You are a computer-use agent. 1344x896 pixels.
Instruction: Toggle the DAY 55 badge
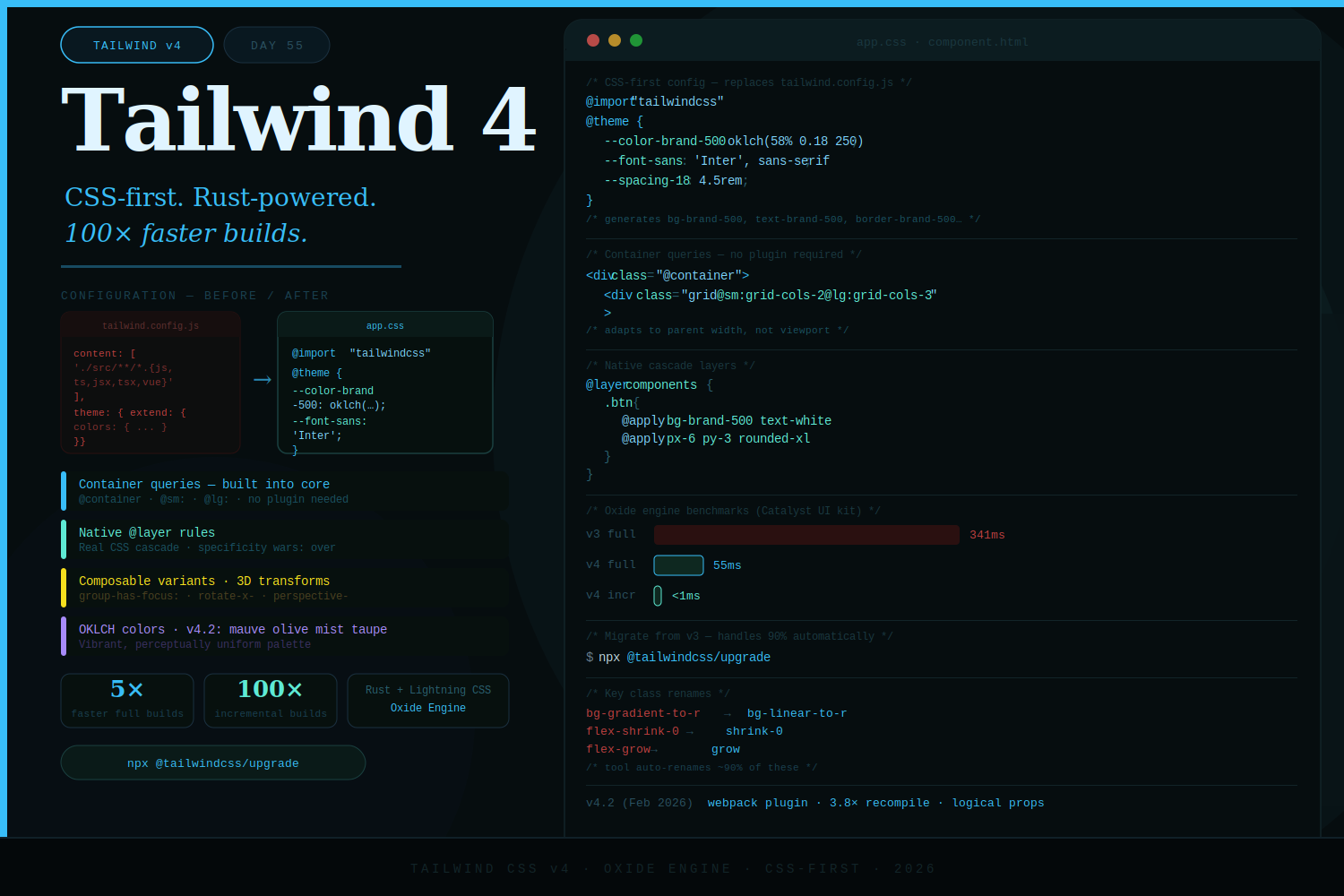pos(276,44)
